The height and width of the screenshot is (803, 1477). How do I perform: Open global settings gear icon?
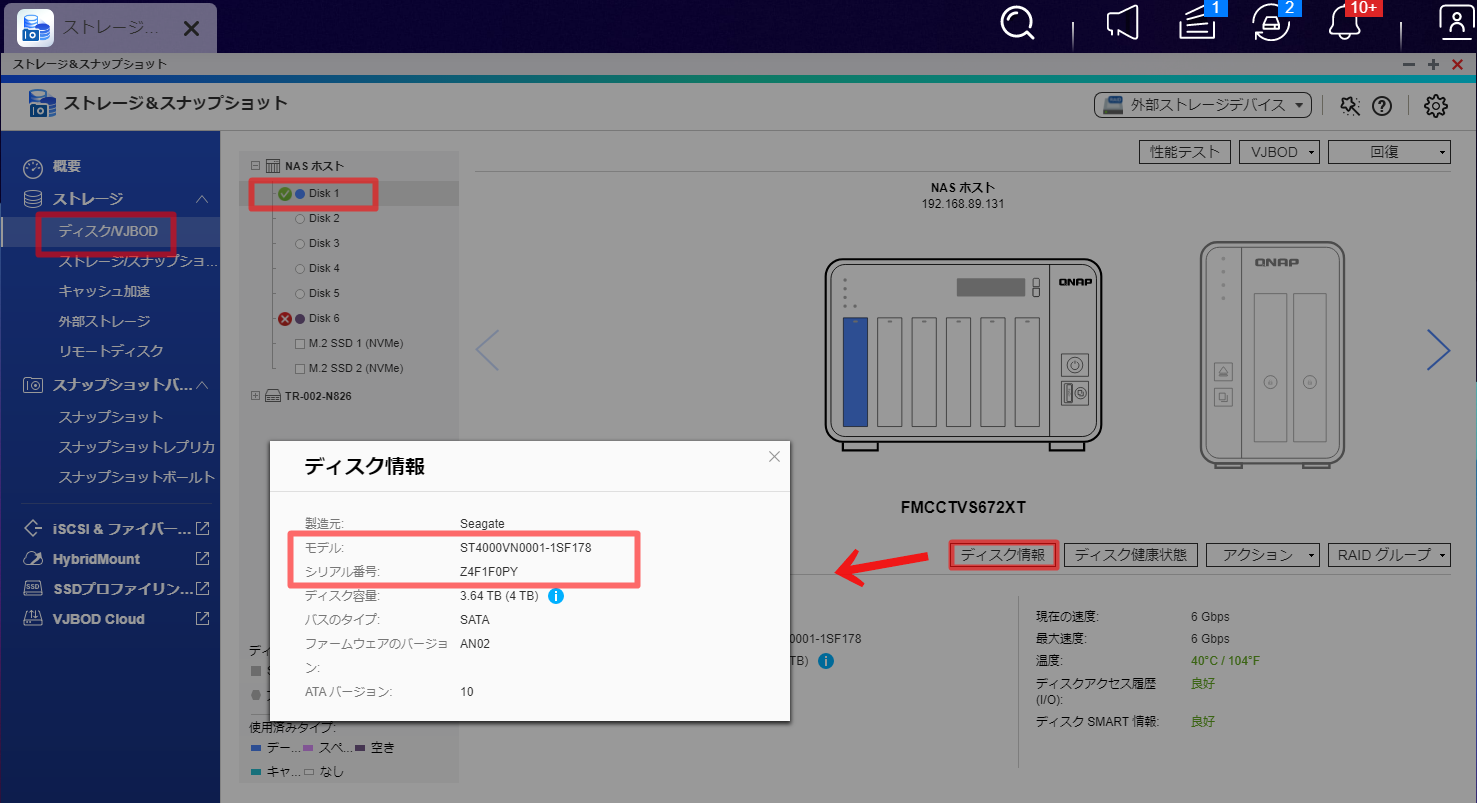point(1436,105)
